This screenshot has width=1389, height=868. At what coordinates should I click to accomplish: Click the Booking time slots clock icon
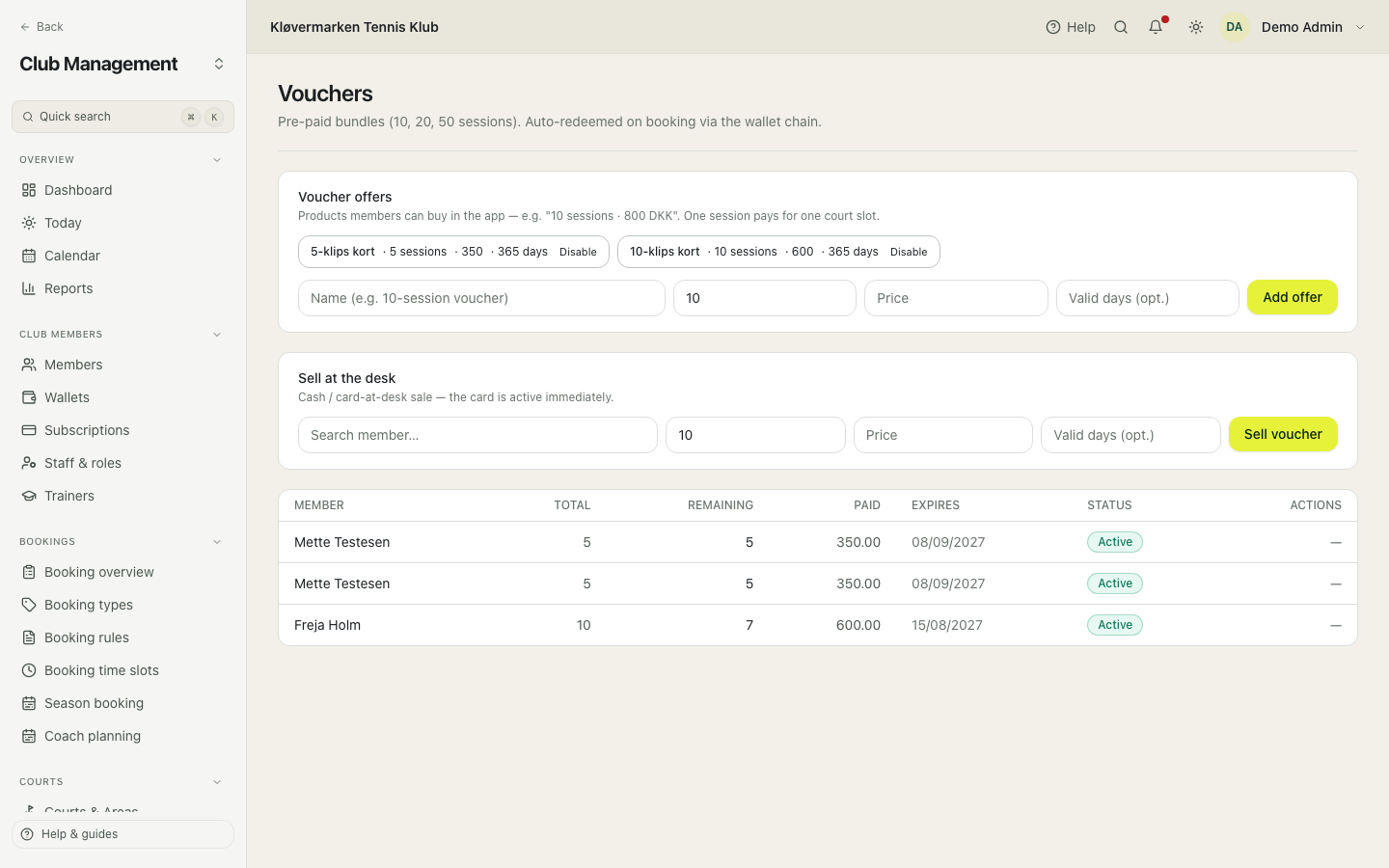[x=29, y=670]
